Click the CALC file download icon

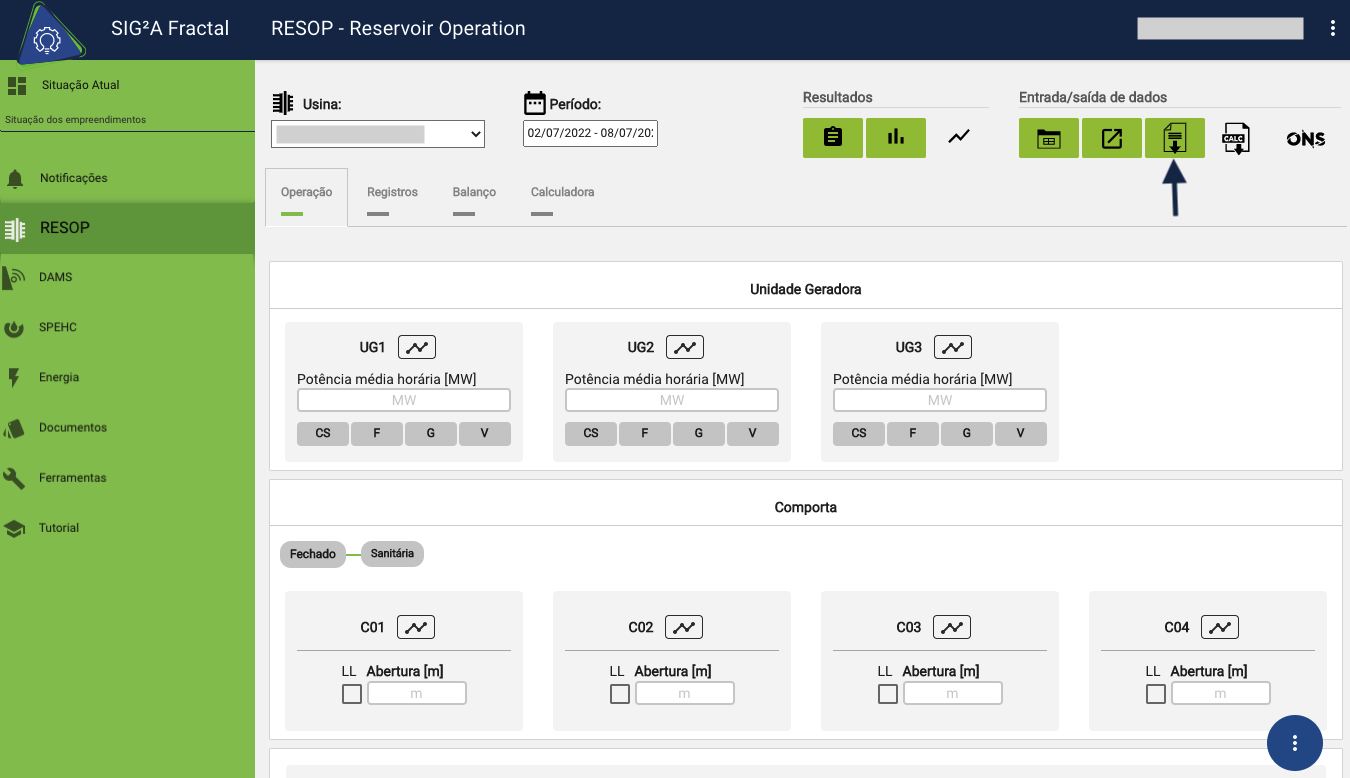(x=1237, y=138)
